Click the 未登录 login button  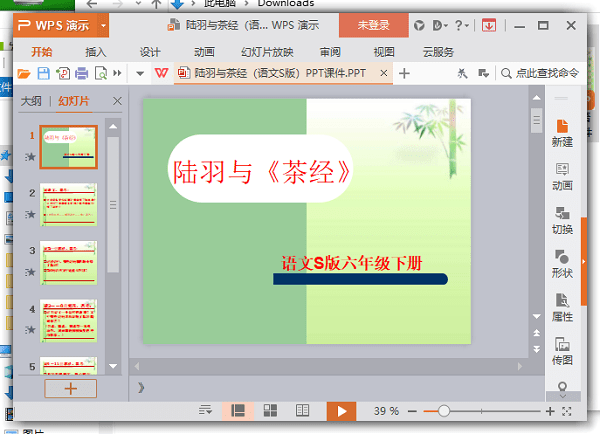tap(373, 26)
